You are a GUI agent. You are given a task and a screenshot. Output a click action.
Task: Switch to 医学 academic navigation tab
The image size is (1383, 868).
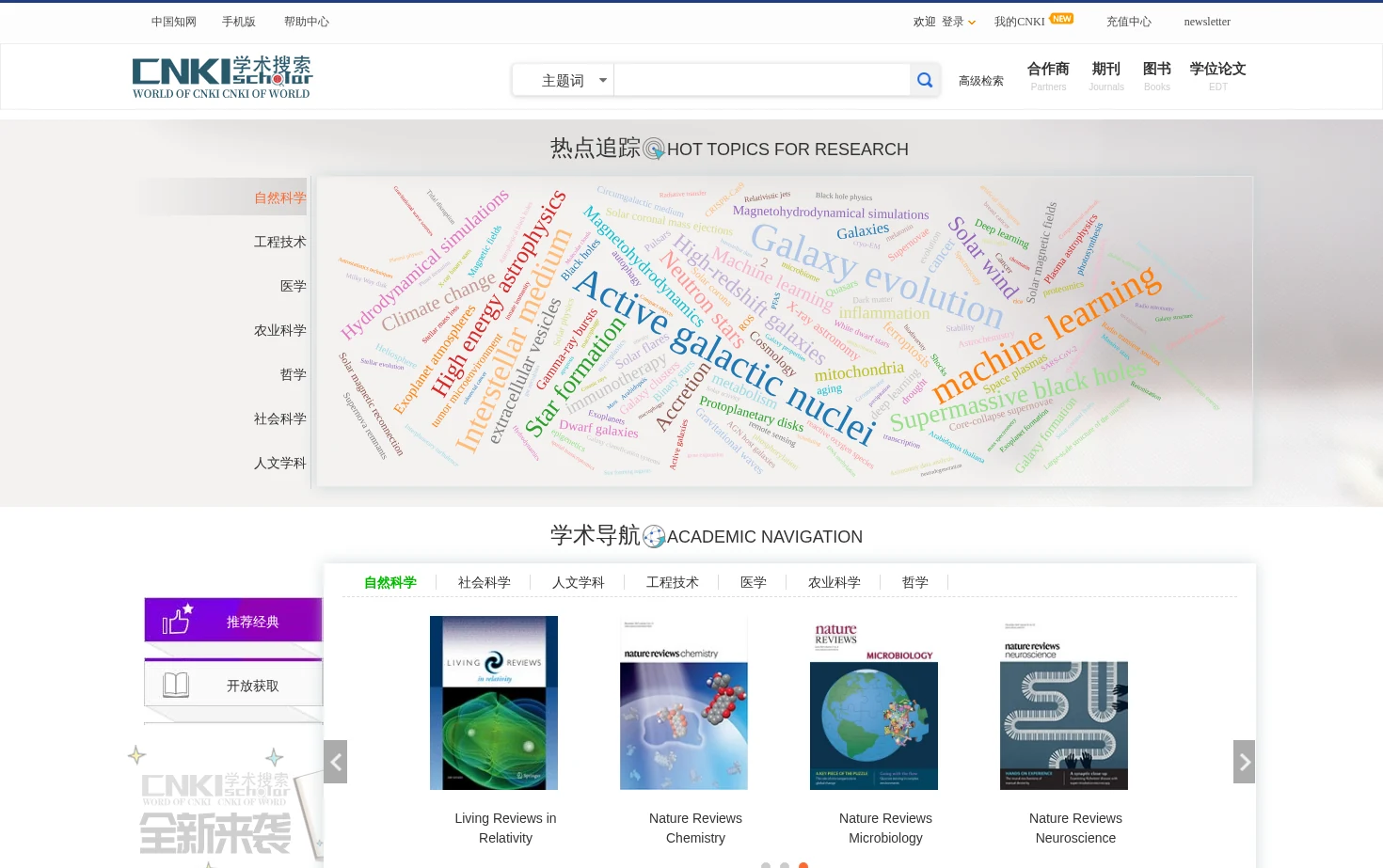754,582
